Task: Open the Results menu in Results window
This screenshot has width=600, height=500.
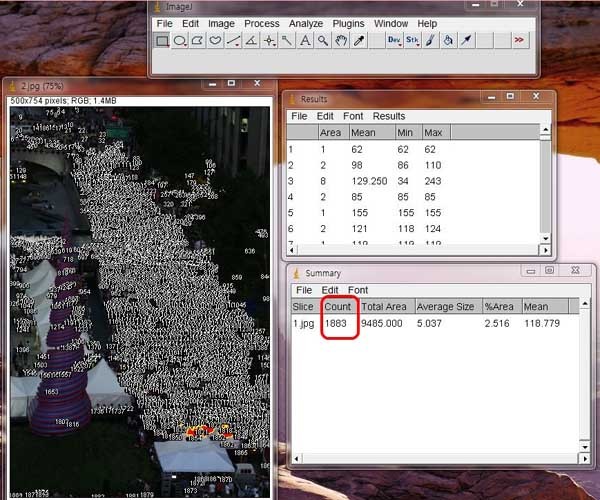Action: 389,116
